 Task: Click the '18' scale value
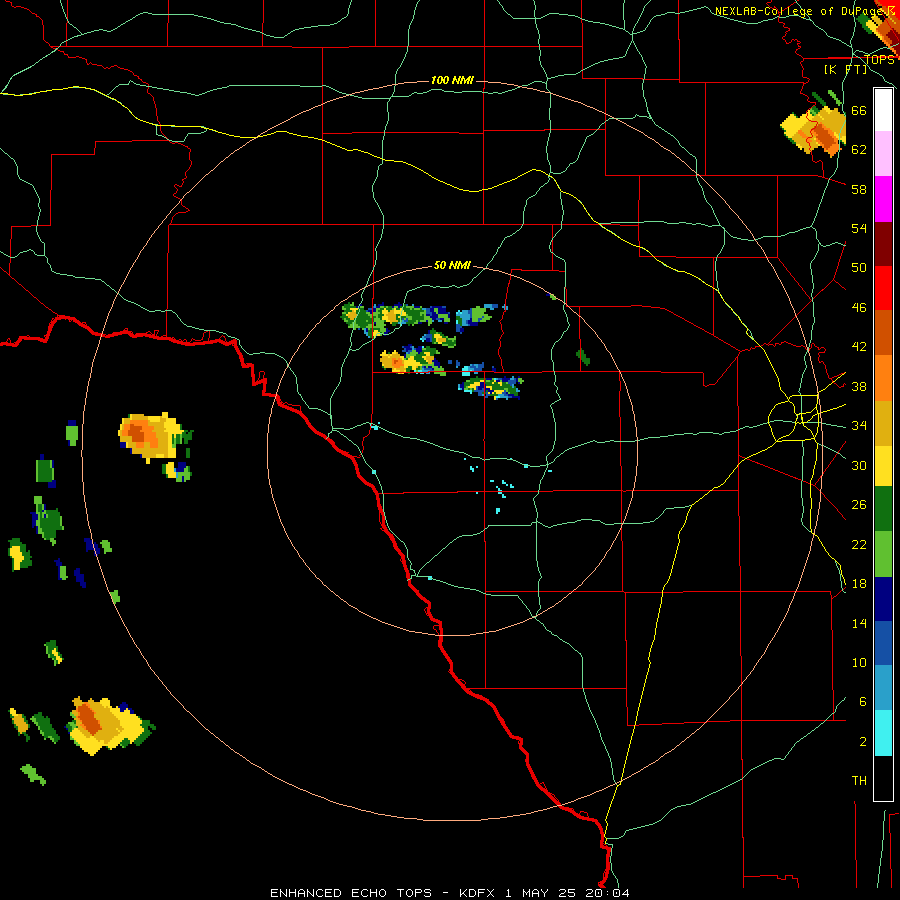pyautogui.click(x=859, y=584)
